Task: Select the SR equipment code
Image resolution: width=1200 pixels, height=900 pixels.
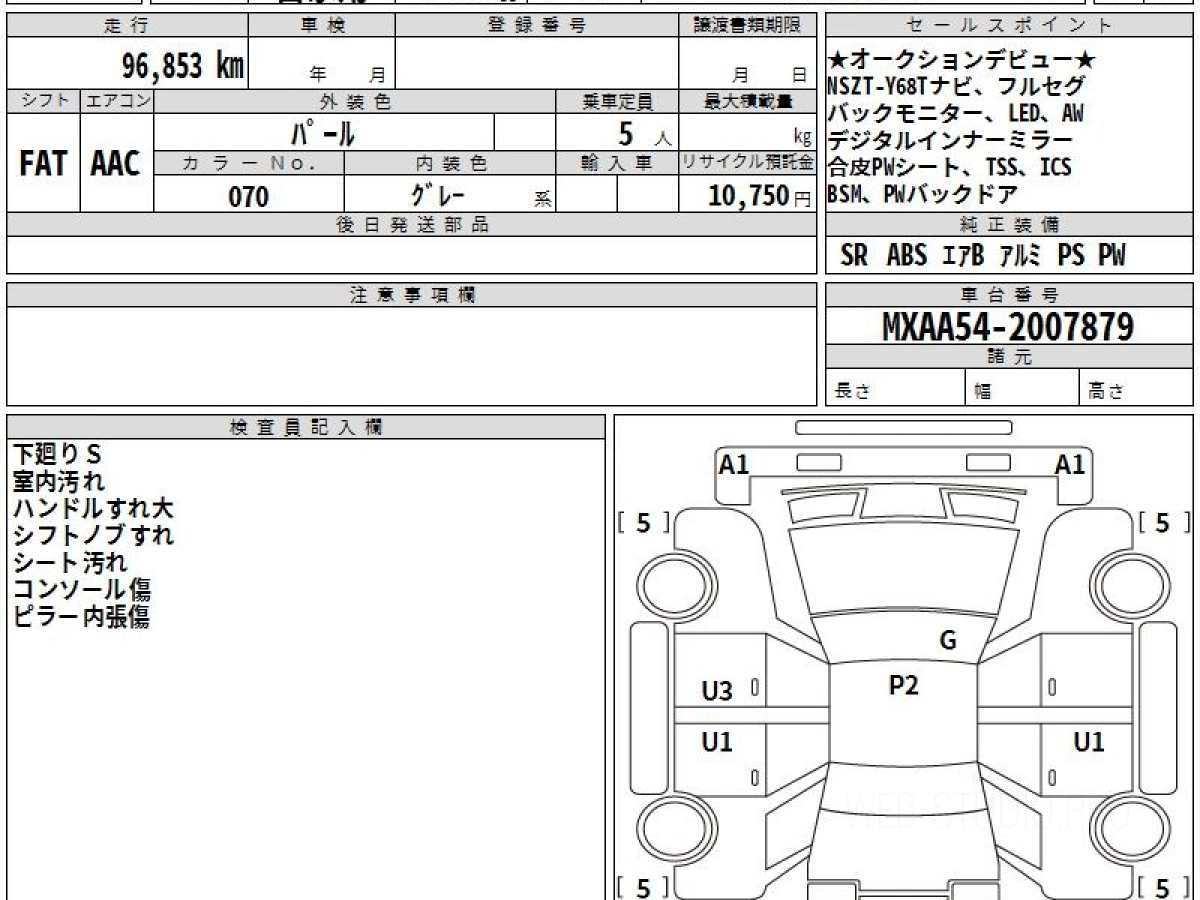Action: coord(854,256)
